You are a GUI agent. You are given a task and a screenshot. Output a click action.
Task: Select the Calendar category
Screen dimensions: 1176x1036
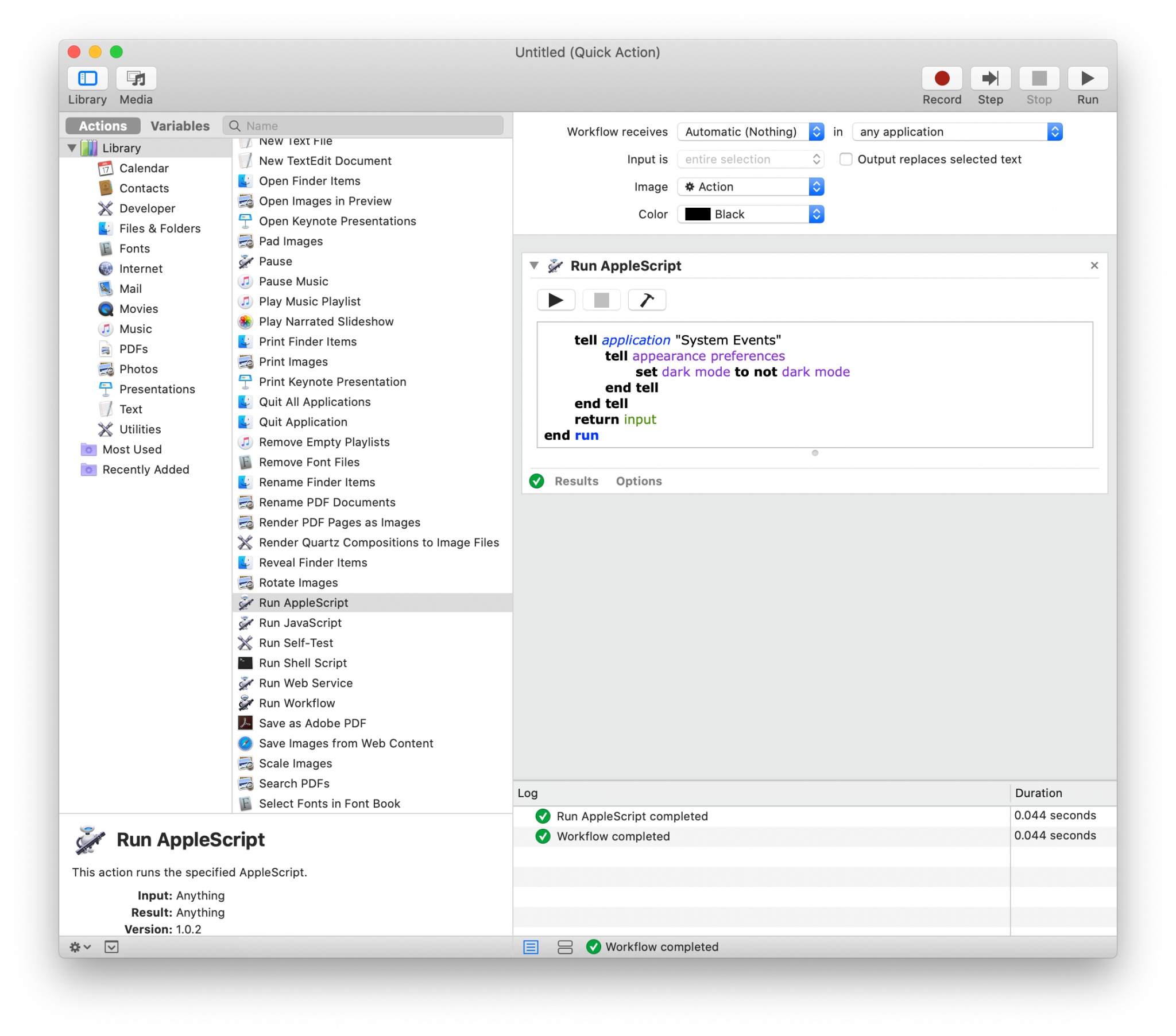click(x=144, y=168)
